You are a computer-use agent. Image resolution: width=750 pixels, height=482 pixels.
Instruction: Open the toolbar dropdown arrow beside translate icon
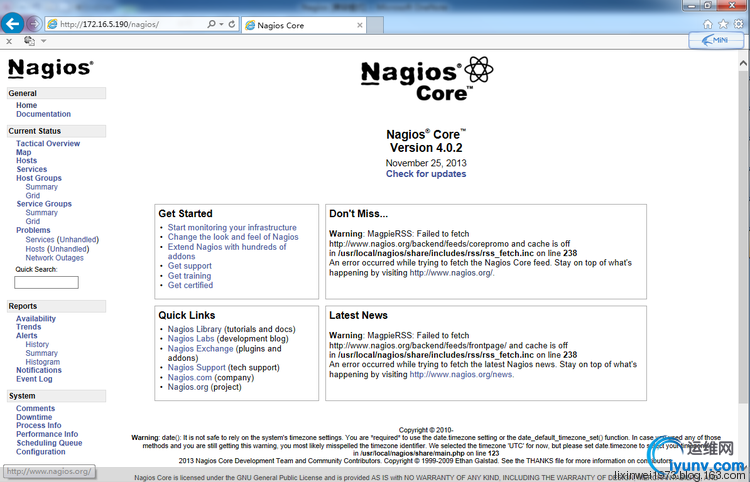coord(44,41)
